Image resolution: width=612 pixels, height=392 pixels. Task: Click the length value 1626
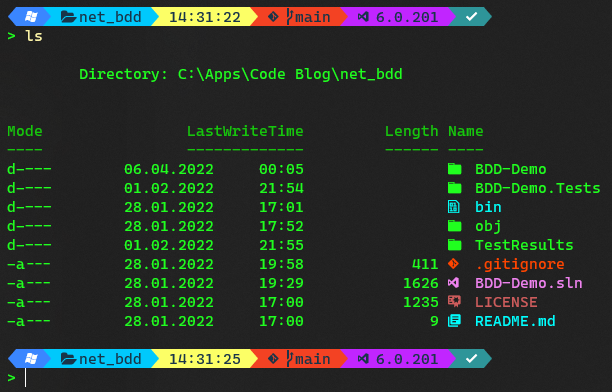[x=420, y=283]
